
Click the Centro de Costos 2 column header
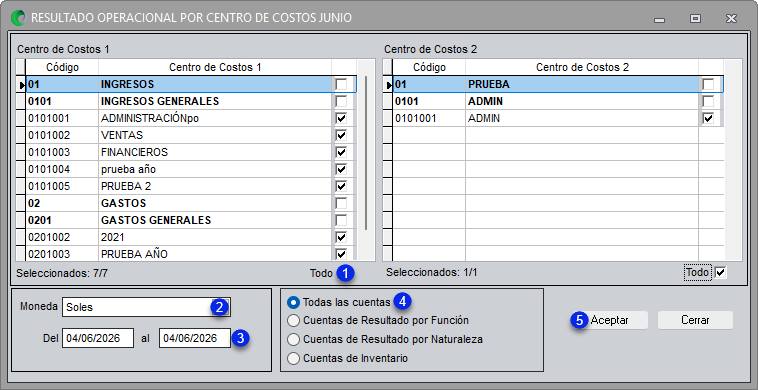582,67
